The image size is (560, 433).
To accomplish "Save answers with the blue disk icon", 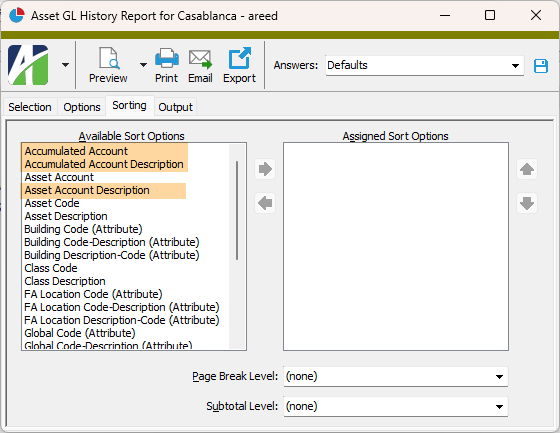I will pos(541,66).
